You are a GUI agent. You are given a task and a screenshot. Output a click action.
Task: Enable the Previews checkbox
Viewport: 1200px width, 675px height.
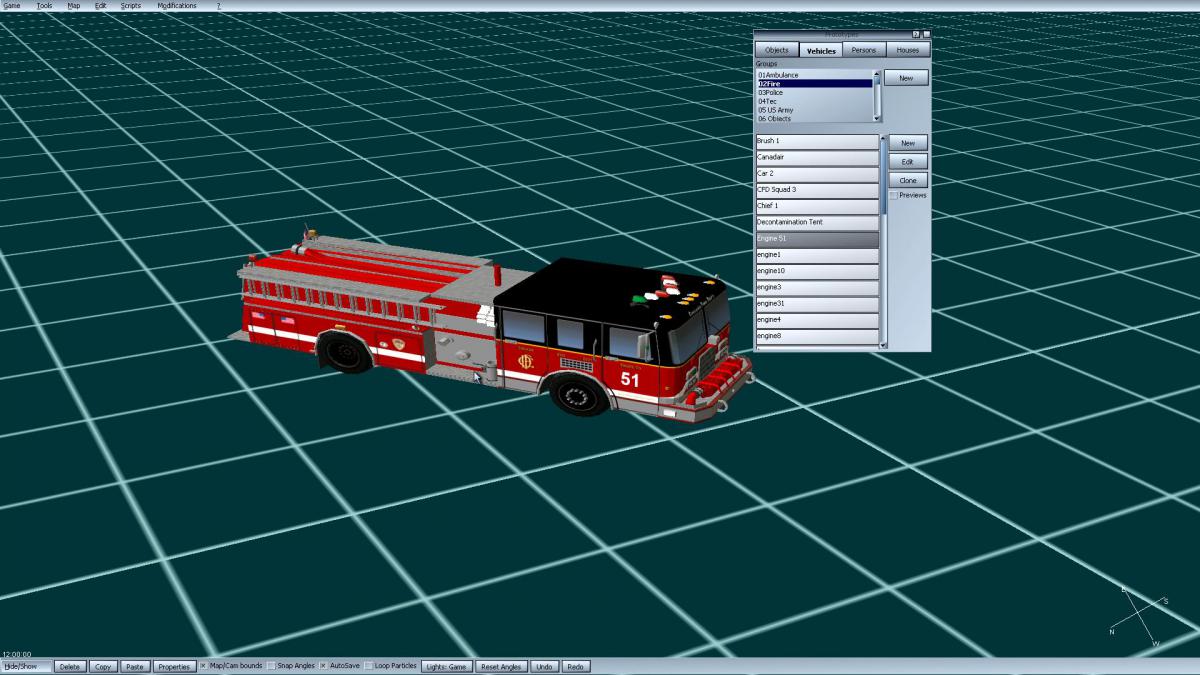pyautogui.click(x=893, y=196)
